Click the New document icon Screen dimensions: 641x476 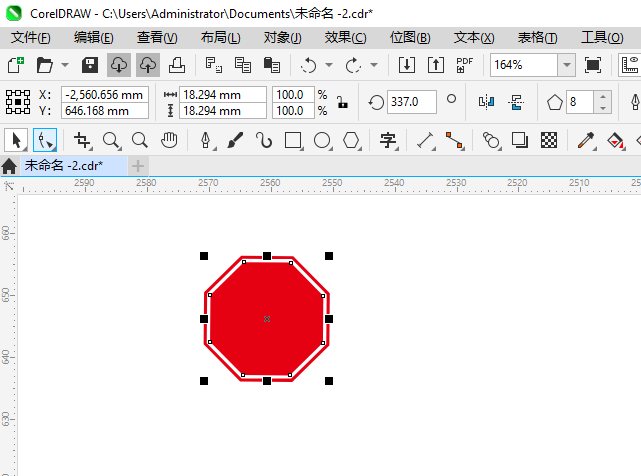(16, 65)
